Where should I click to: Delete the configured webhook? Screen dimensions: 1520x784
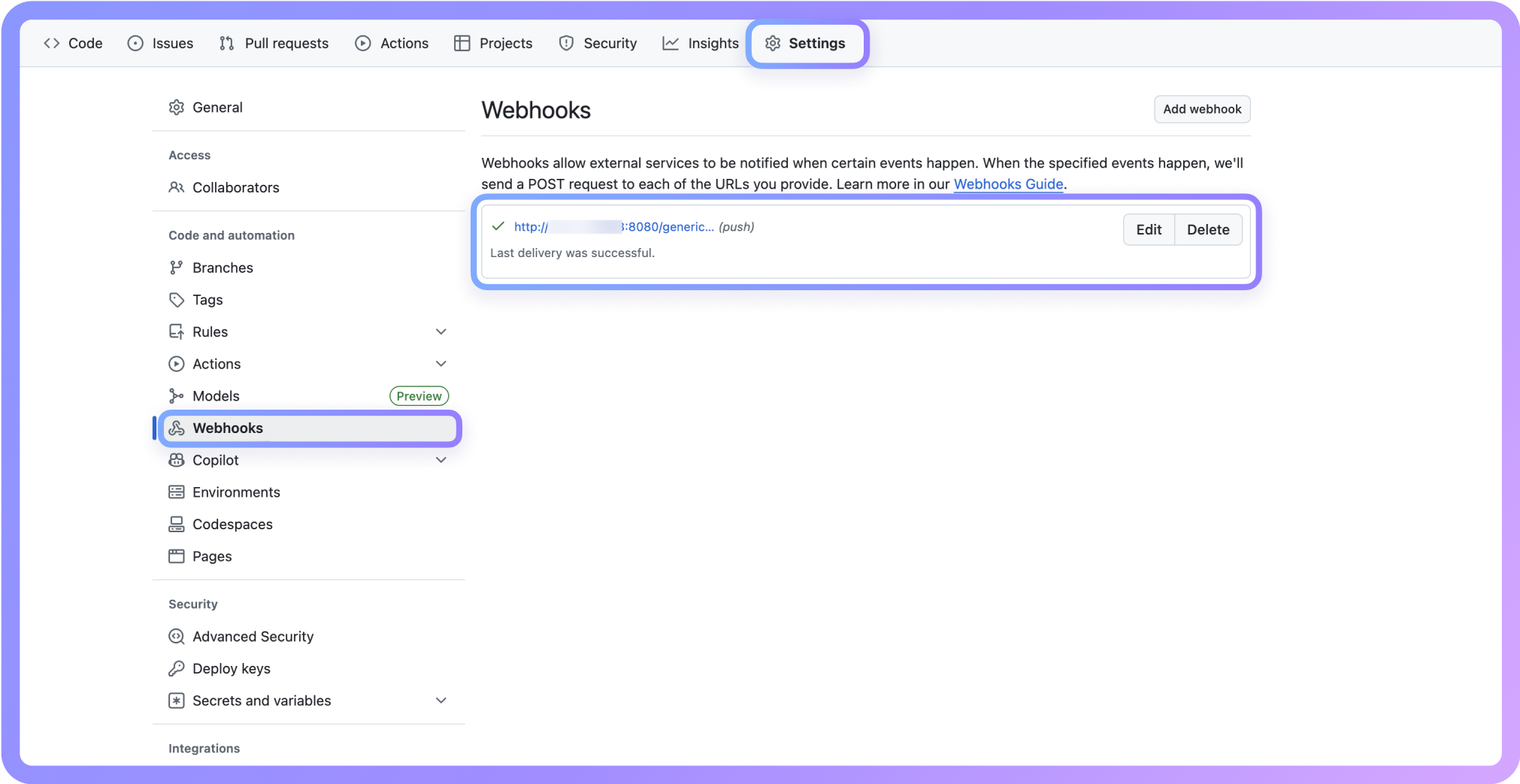[1208, 229]
